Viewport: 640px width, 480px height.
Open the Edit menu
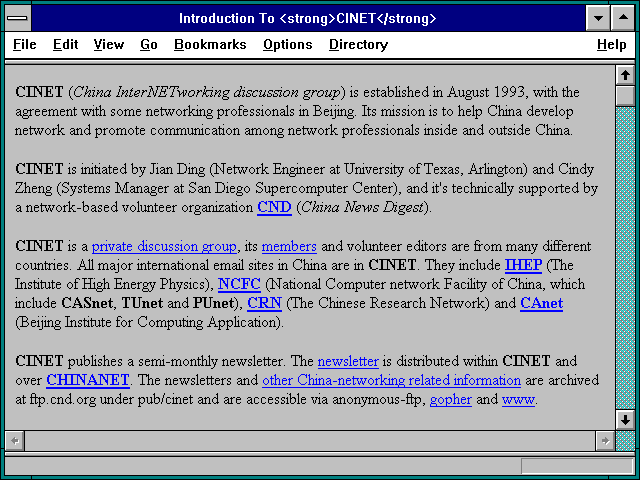(x=65, y=44)
